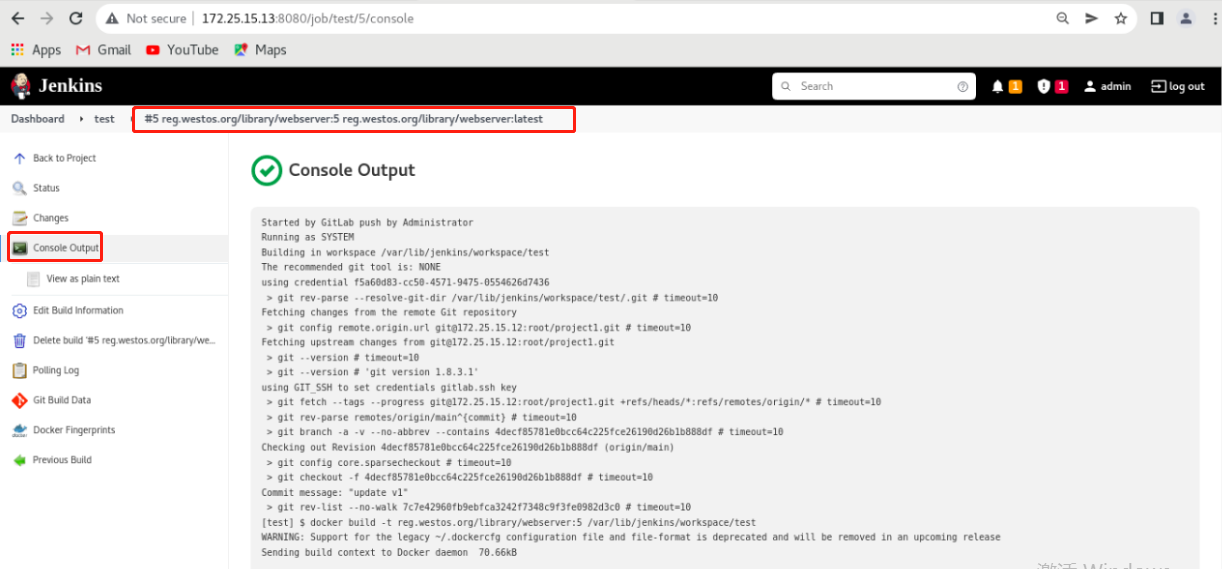
Task: Open the #5 build breadcrumb link
Action: pos(344,119)
